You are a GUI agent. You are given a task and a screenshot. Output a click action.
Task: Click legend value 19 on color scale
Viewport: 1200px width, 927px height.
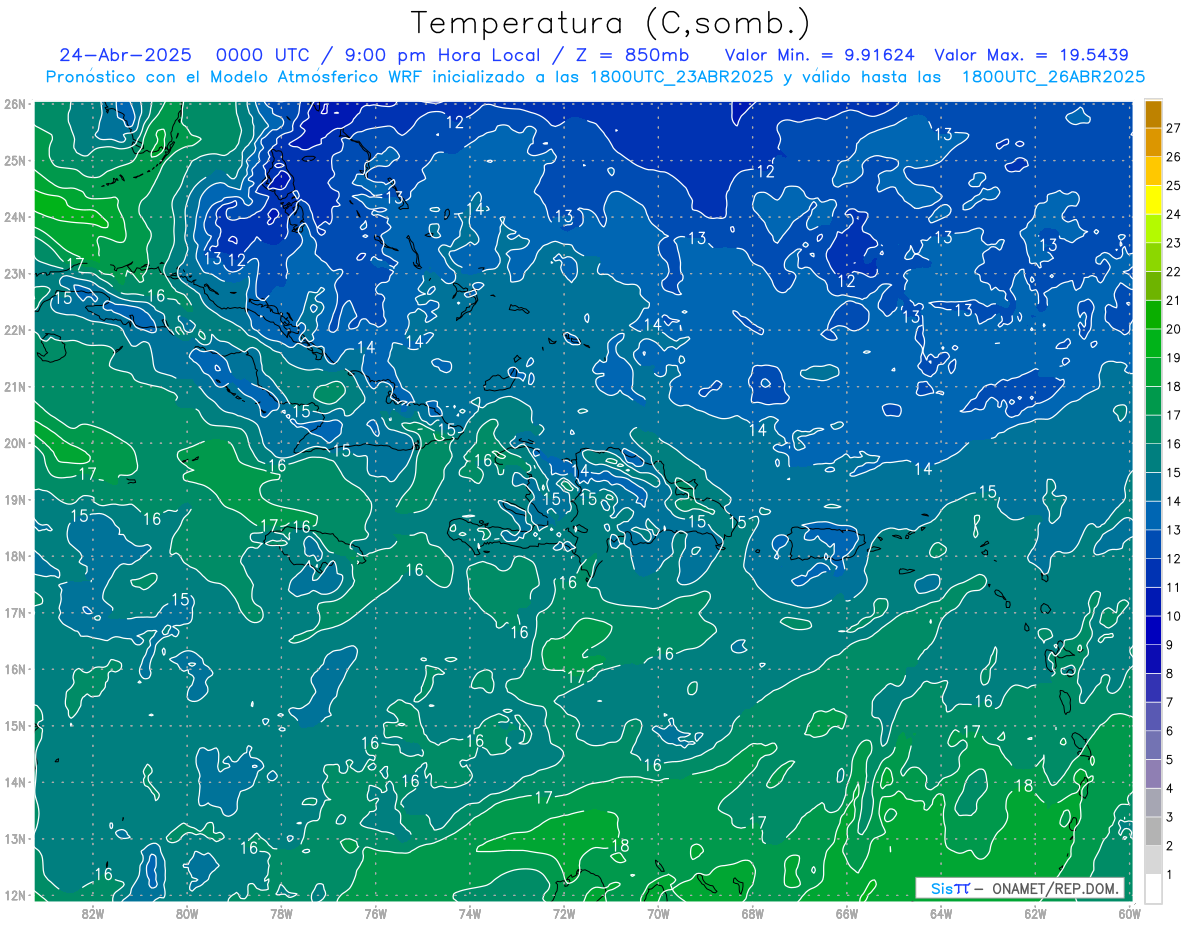[x=1173, y=358]
